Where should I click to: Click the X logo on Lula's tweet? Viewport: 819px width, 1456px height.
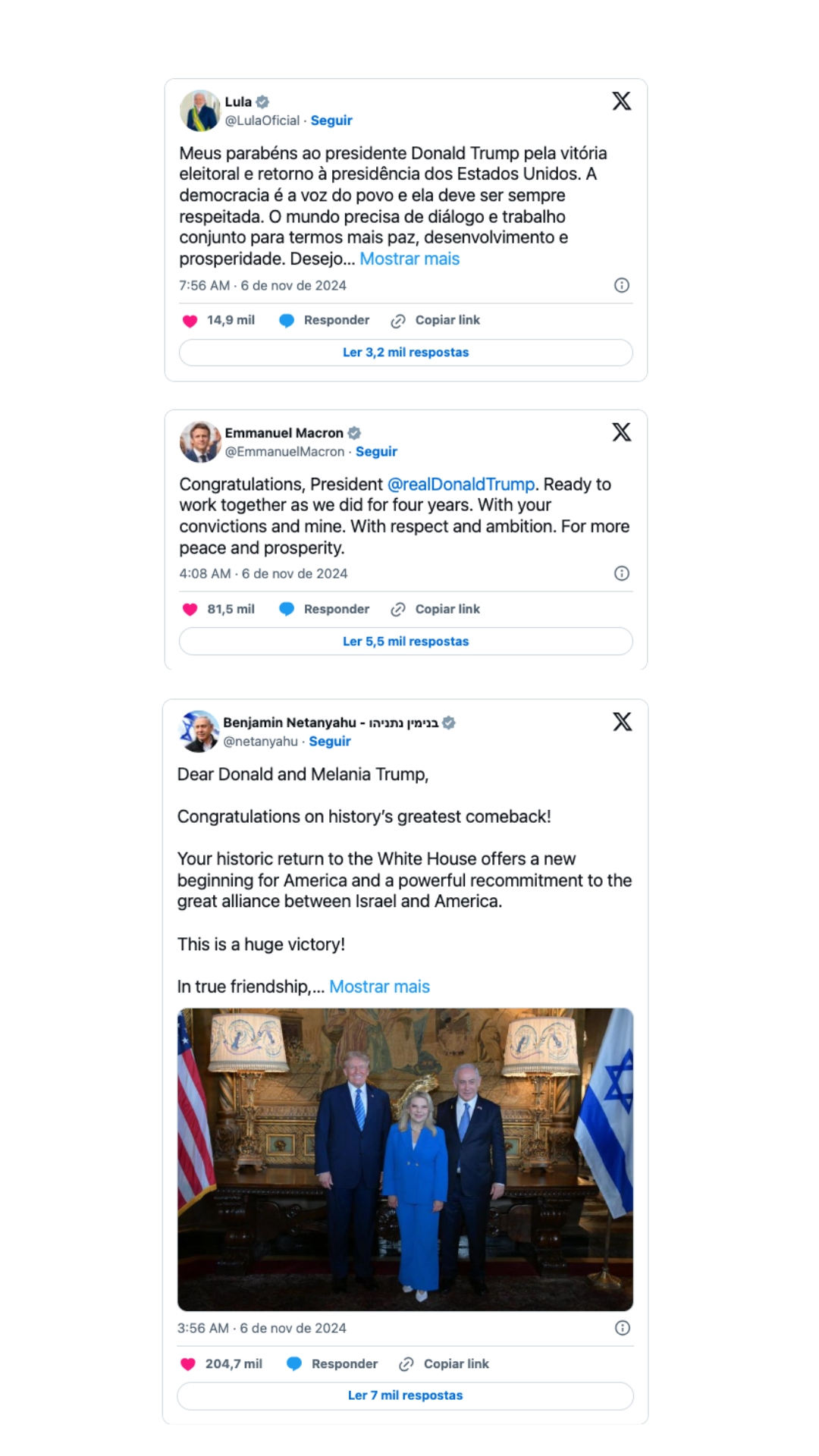621,101
